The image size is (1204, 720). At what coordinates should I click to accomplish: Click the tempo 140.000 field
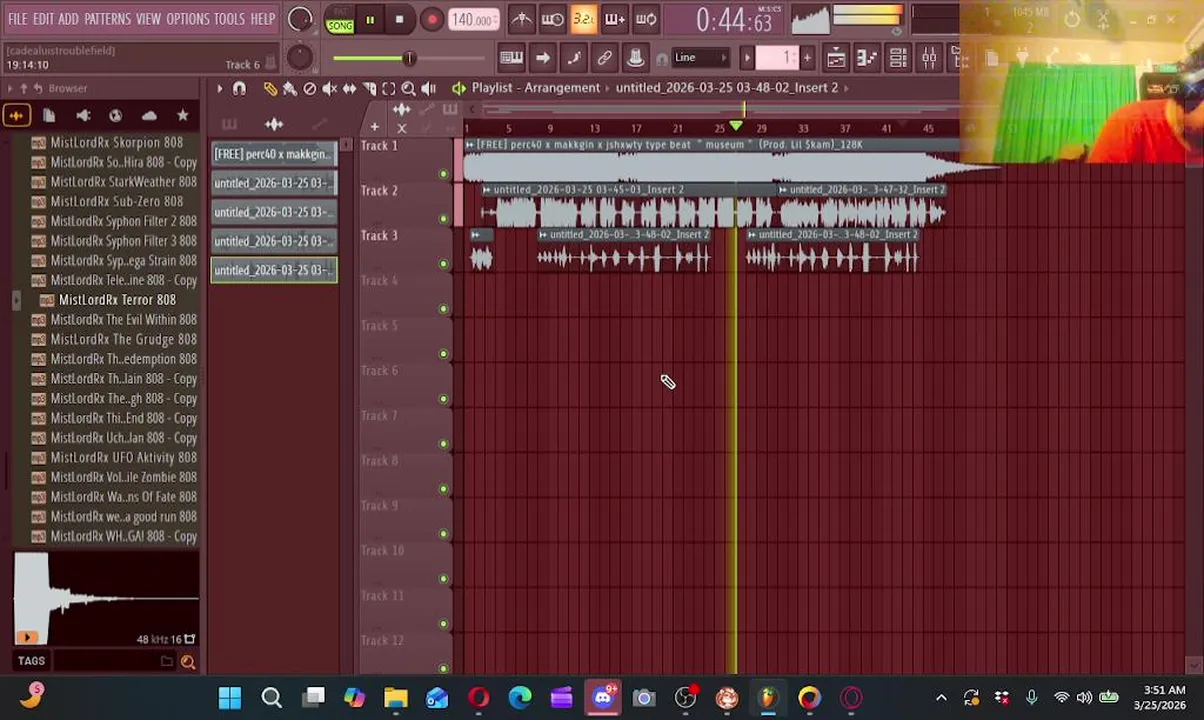pyautogui.click(x=473, y=20)
